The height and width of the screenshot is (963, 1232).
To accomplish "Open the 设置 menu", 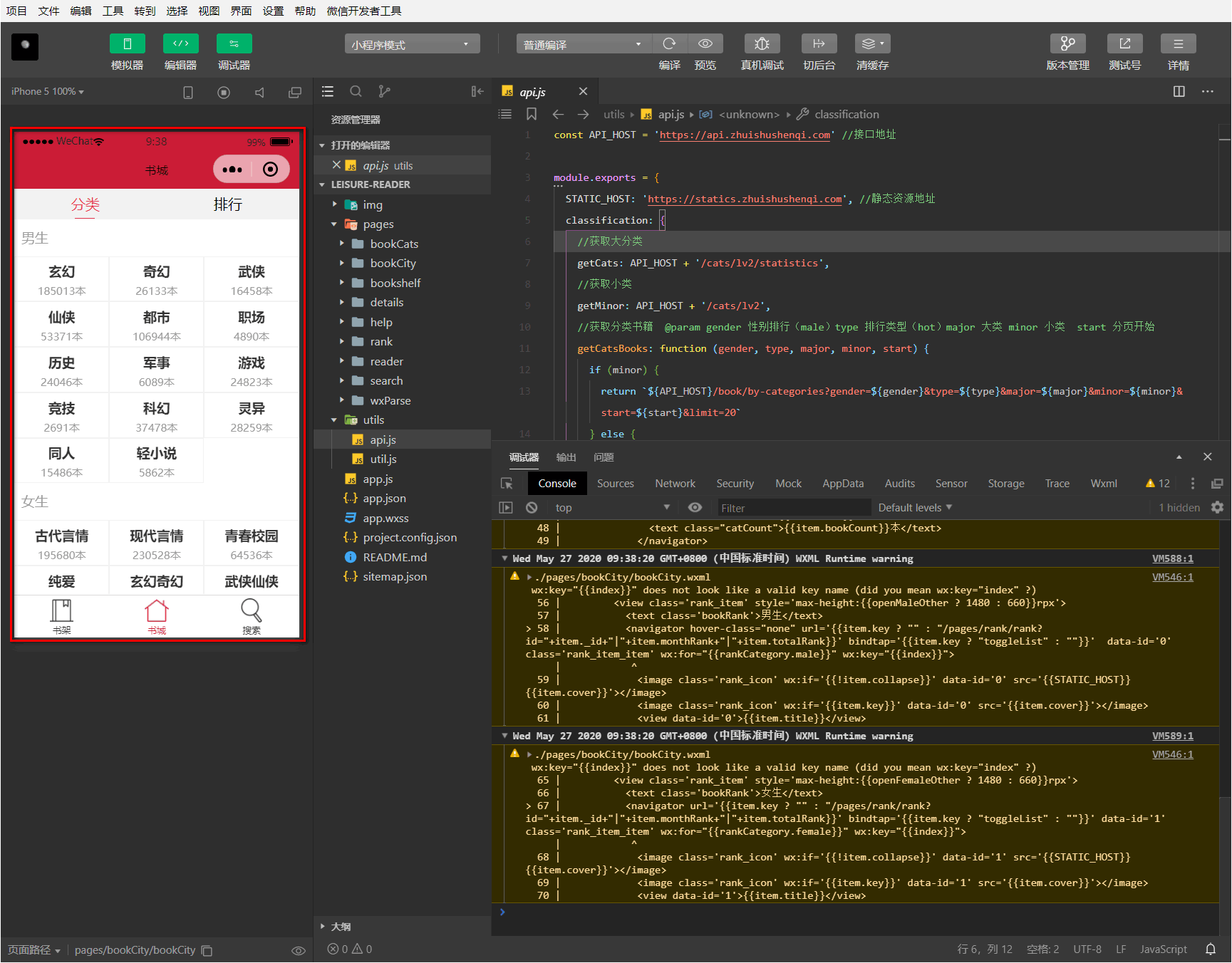I will pos(273,11).
